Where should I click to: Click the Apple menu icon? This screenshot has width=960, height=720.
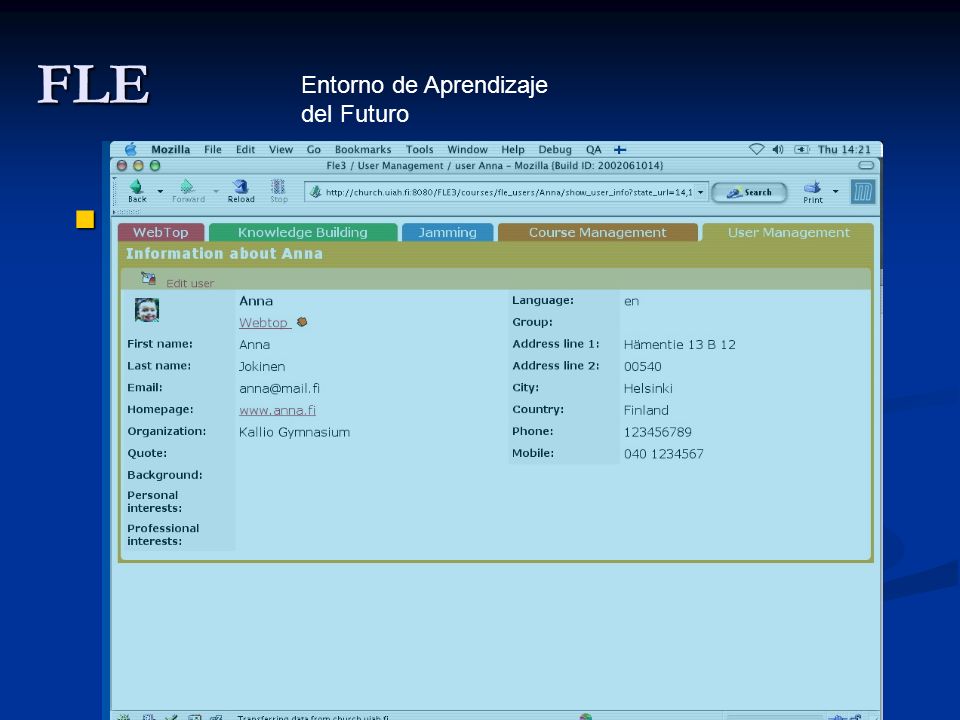pyautogui.click(x=130, y=149)
